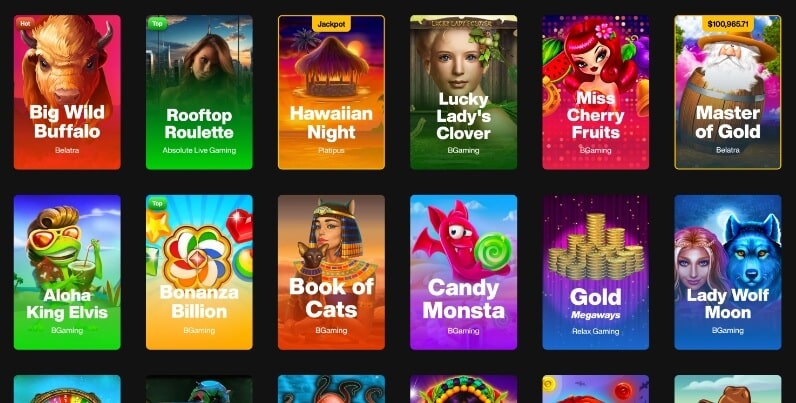
Task: Open the Book of Cats tile
Action: coord(331,273)
